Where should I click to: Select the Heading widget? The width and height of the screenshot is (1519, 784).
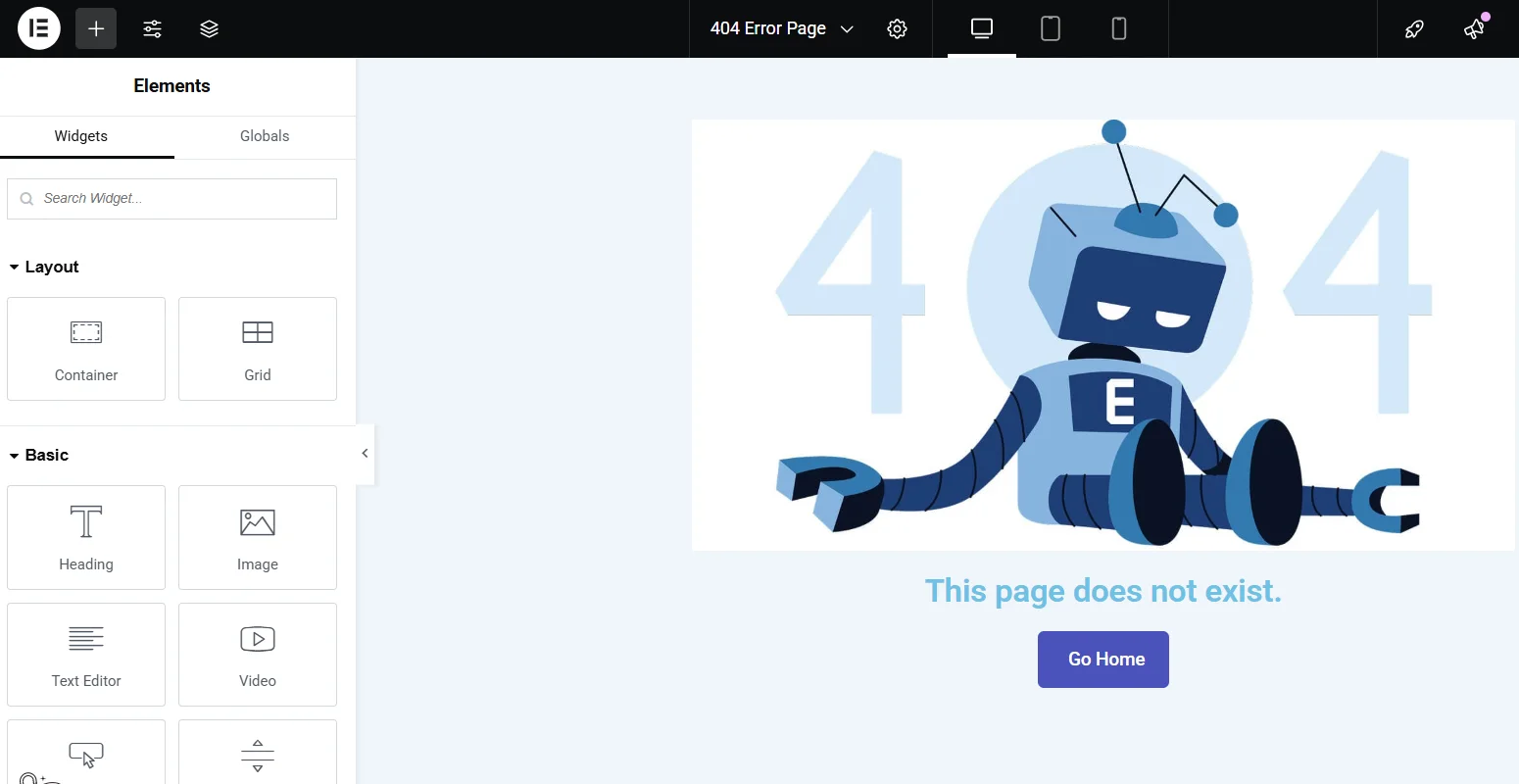86,537
